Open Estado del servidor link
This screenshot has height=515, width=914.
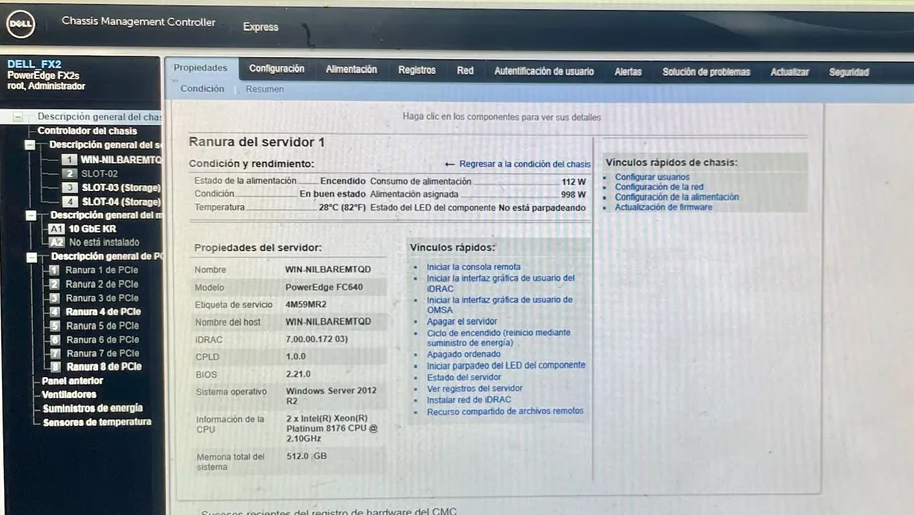463,377
